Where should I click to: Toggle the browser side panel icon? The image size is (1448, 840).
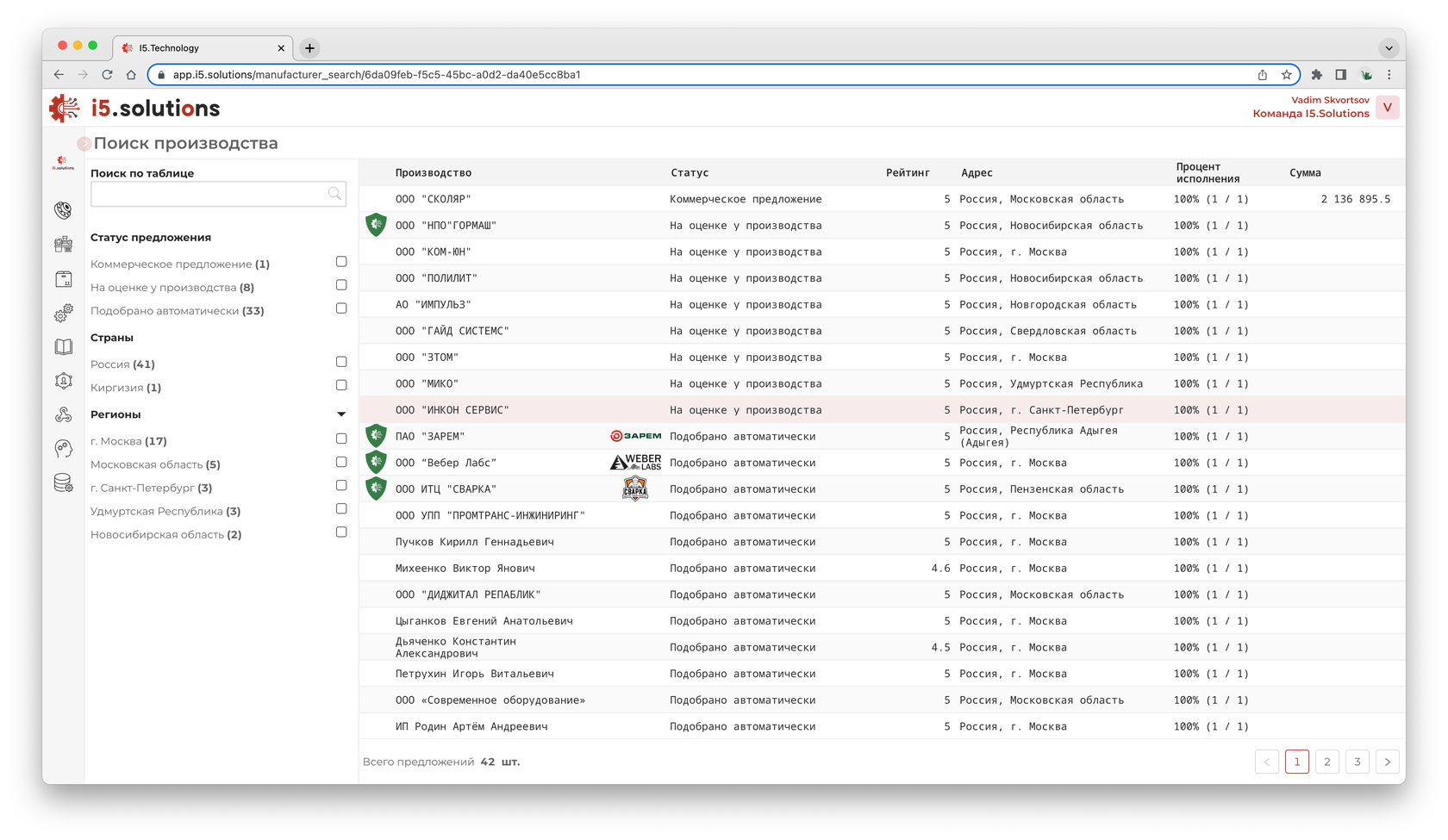click(1341, 75)
